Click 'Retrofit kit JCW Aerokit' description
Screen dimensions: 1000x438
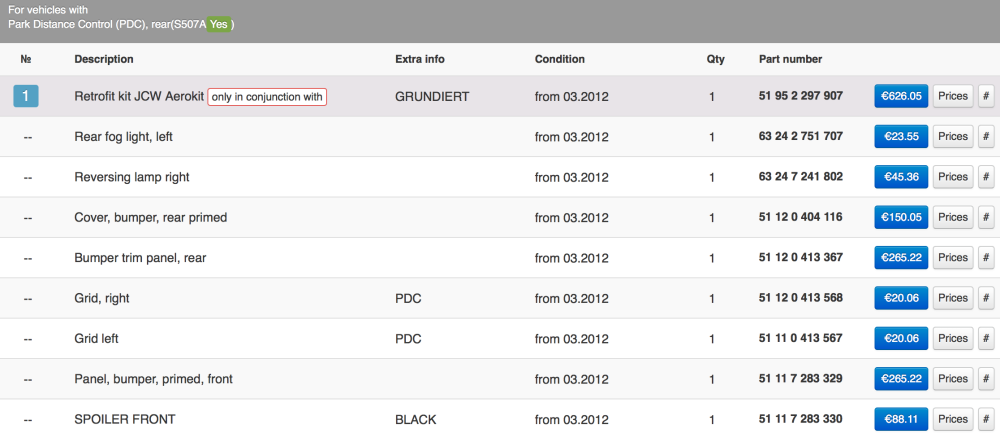click(x=139, y=97)
